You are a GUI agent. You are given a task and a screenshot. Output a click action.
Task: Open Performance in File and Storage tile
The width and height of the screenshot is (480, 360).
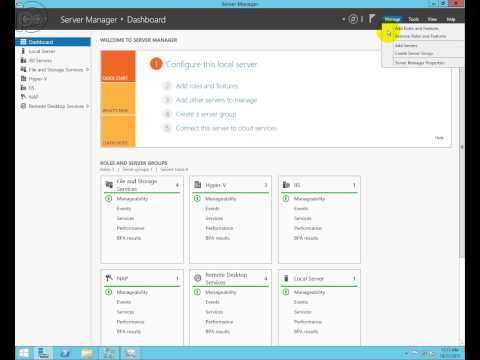pos(130,228)
